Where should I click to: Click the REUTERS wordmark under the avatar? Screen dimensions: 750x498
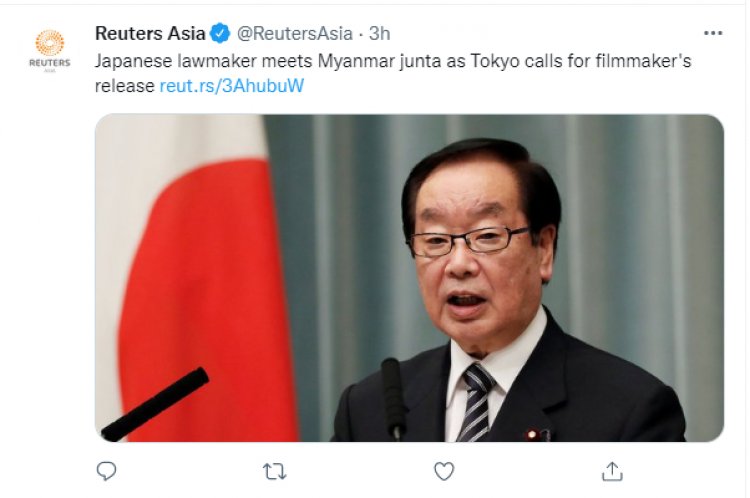(50, 63)
